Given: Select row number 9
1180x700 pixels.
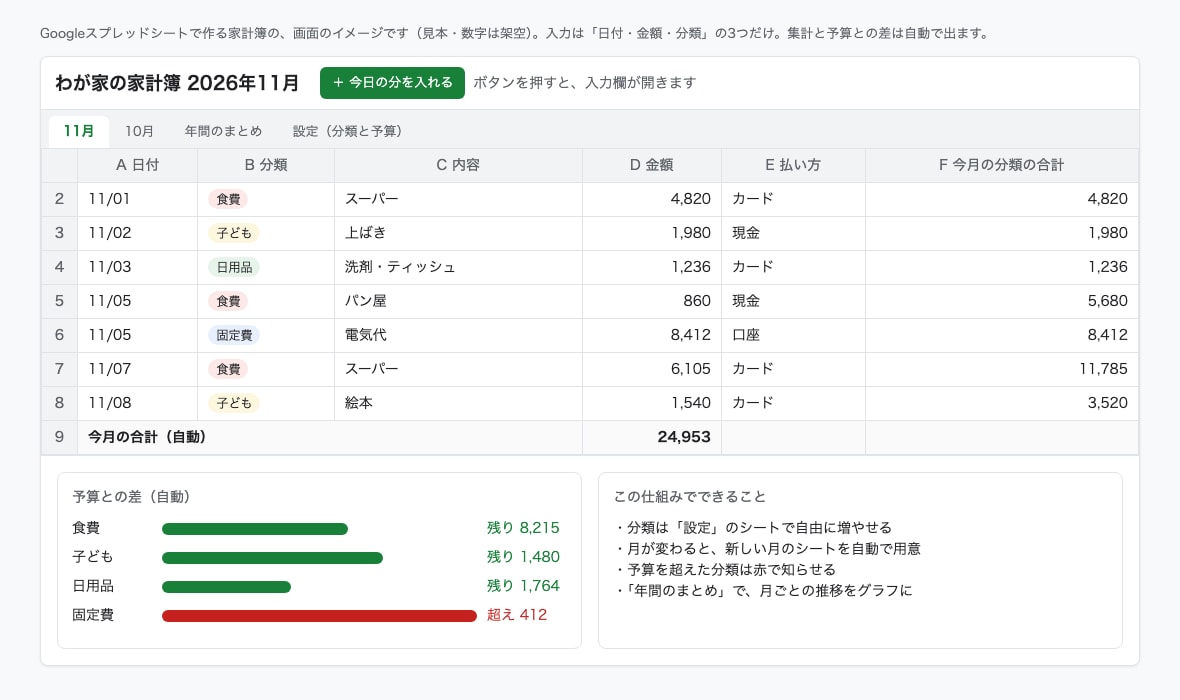Looking at the screenshot, I should pos(59,437).
